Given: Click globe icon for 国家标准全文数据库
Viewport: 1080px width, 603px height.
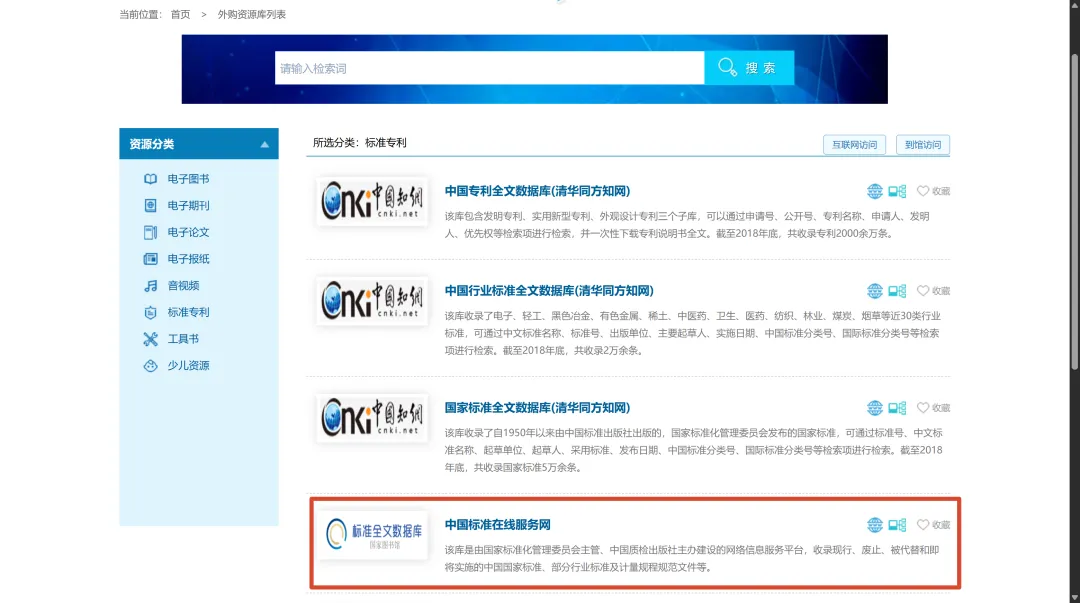Looking at the screenshot, I should point(875,408).
